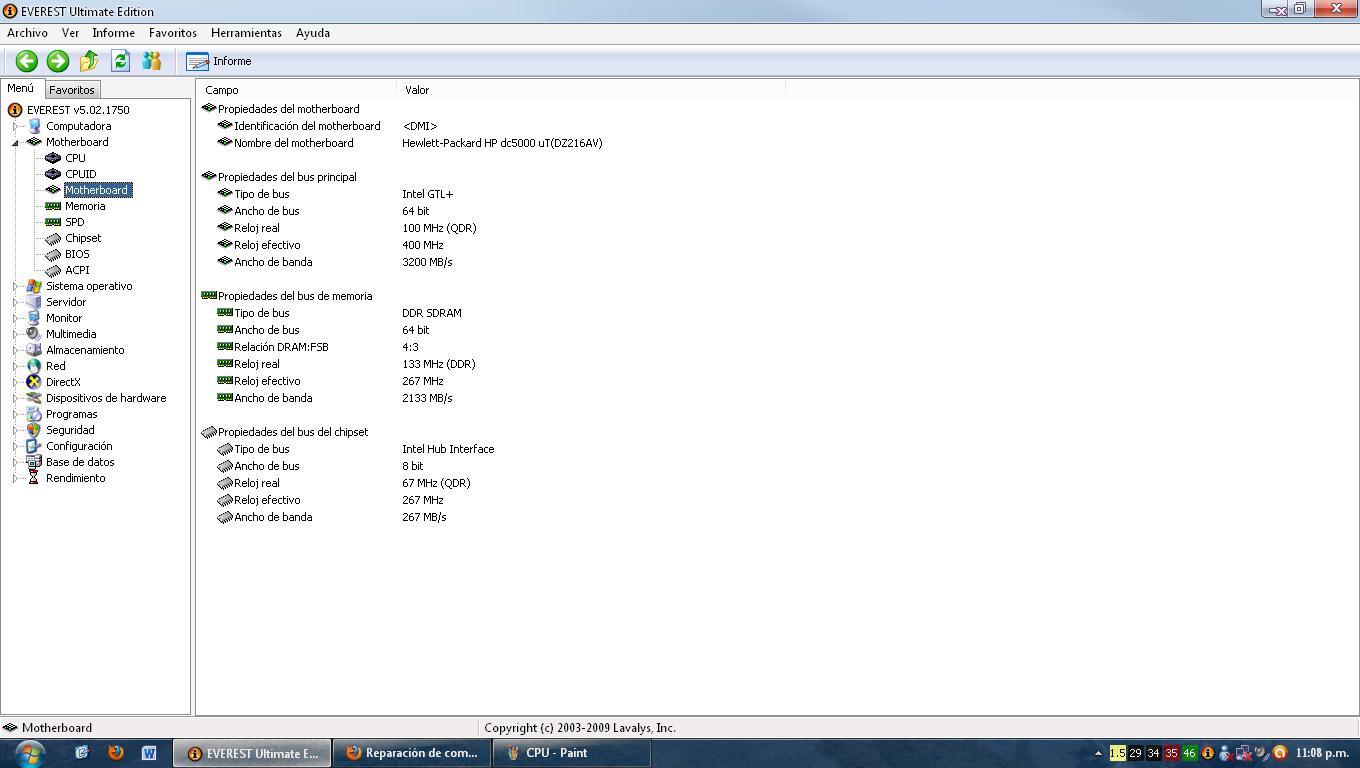Select the CPUID chip icon in tree

53,174
